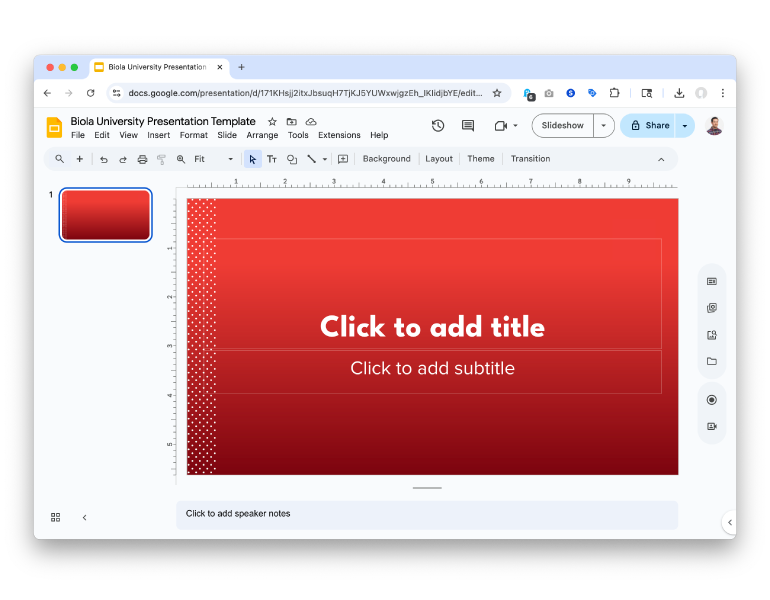Show side panel chevron at bottom right

(730, 522)
